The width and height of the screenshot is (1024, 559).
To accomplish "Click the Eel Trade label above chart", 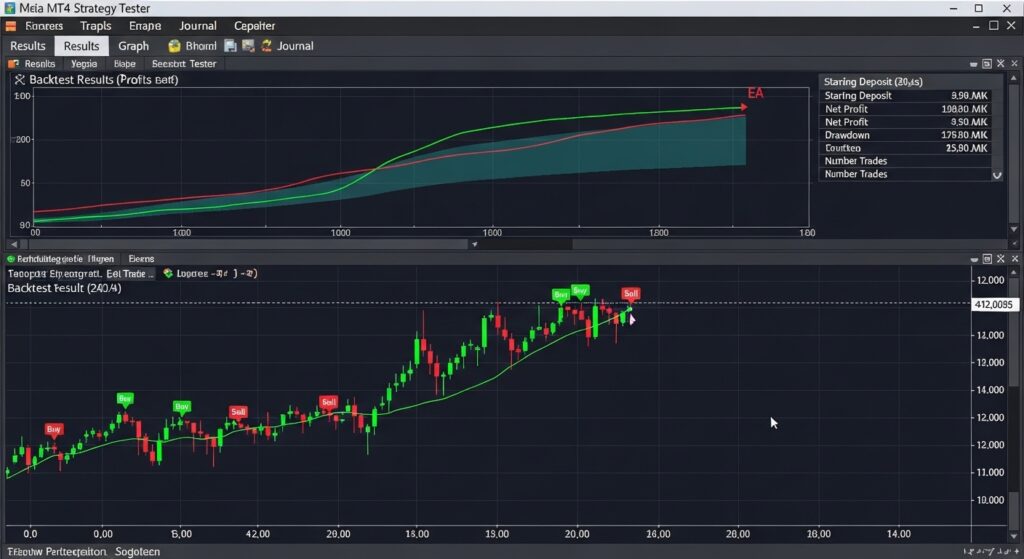I will pyautogui.click(x=130, y=274).
